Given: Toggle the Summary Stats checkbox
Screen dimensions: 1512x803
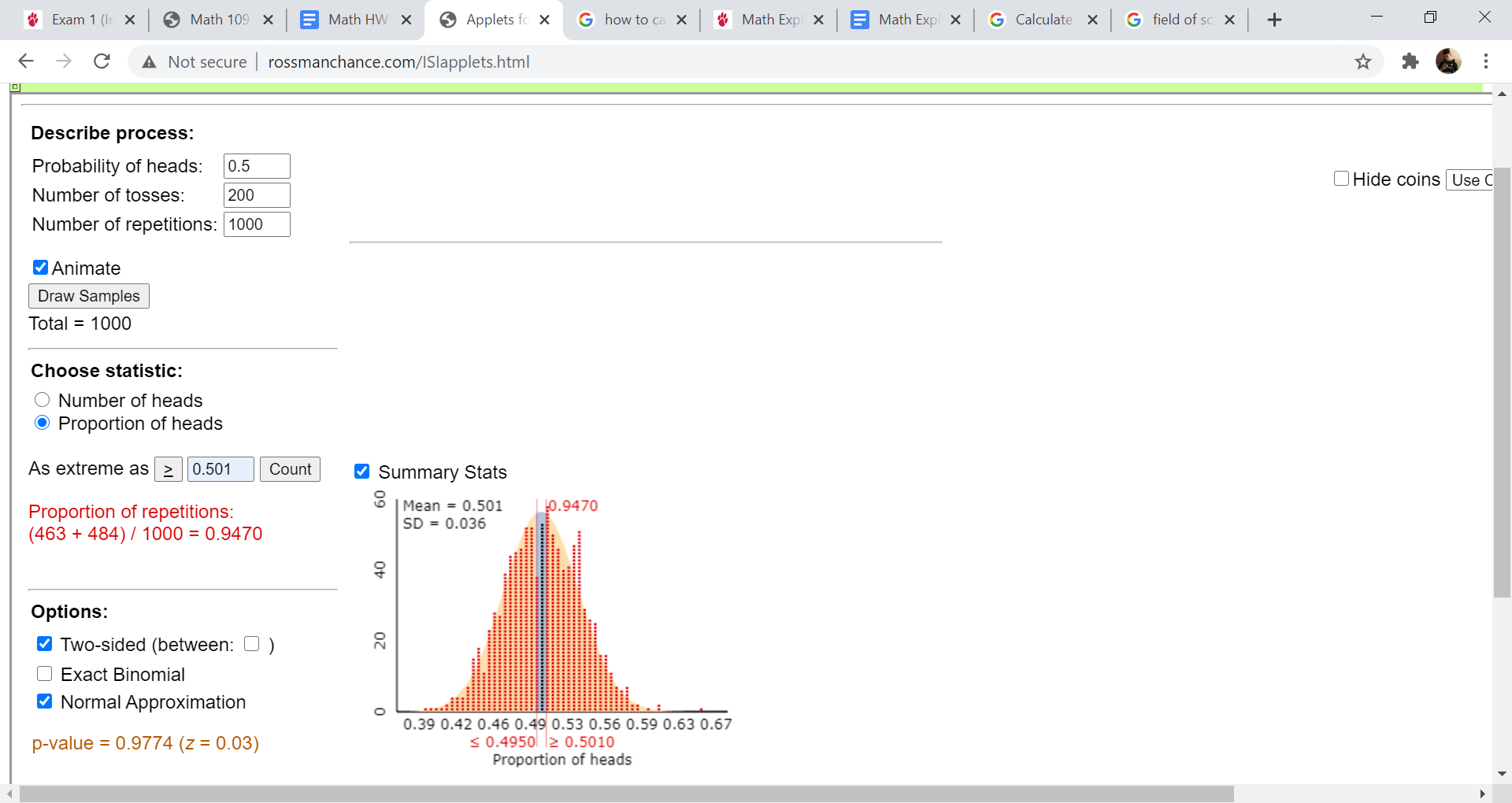Looking at the screenshot, I should (x=362, y=471).
